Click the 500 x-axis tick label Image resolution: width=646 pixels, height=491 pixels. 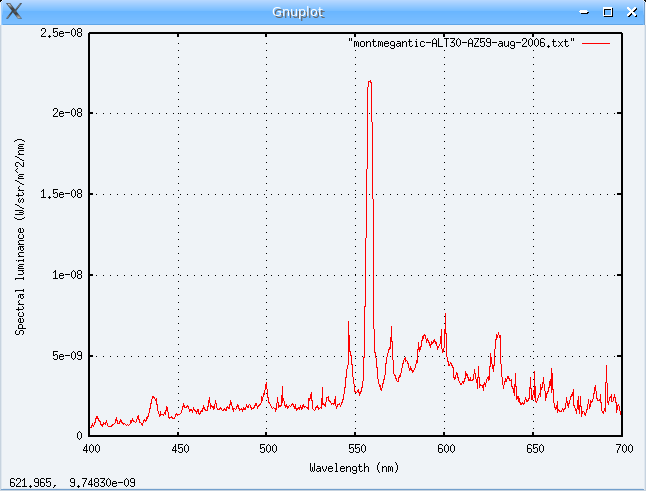(x=267, y=449)
